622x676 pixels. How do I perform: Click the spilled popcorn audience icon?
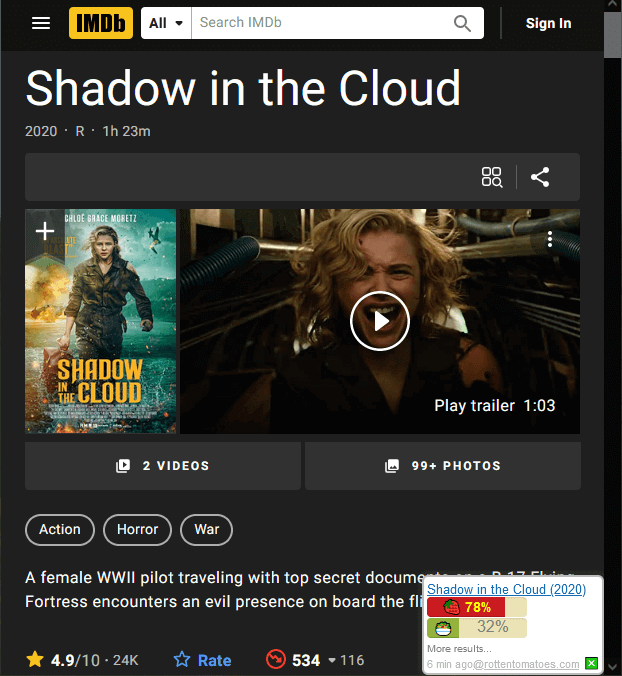[443, 628]
